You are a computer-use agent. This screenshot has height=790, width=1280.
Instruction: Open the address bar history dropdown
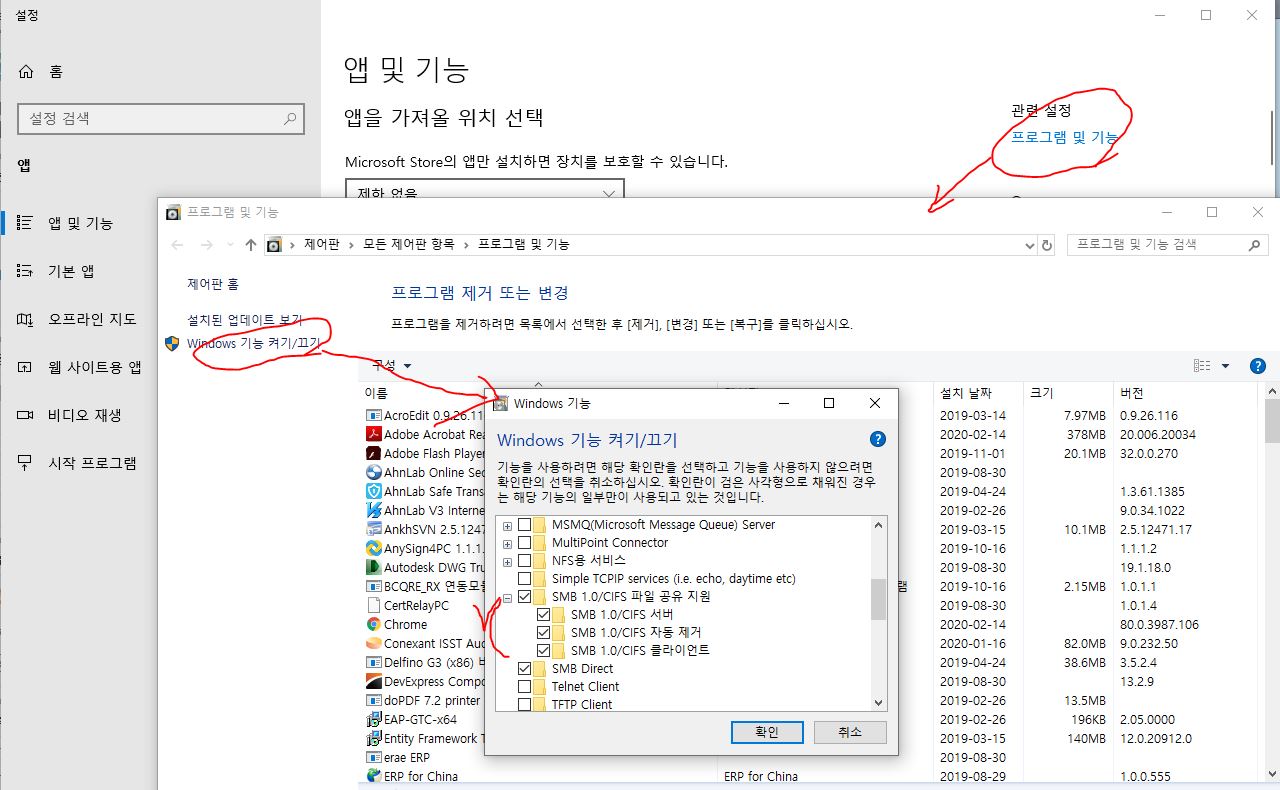1030,244
